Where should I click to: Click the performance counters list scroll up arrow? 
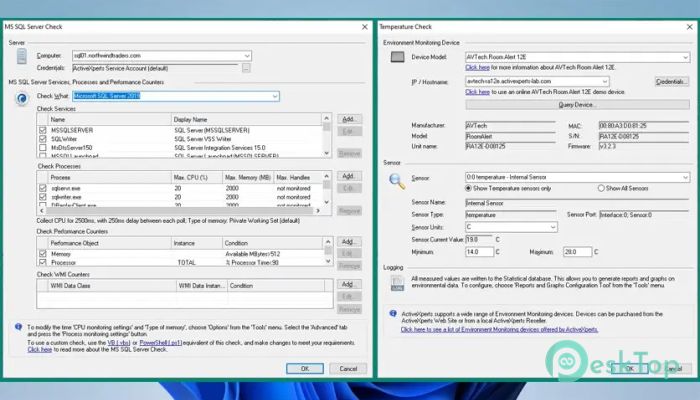pyautogui.click(x=328, y=242)
